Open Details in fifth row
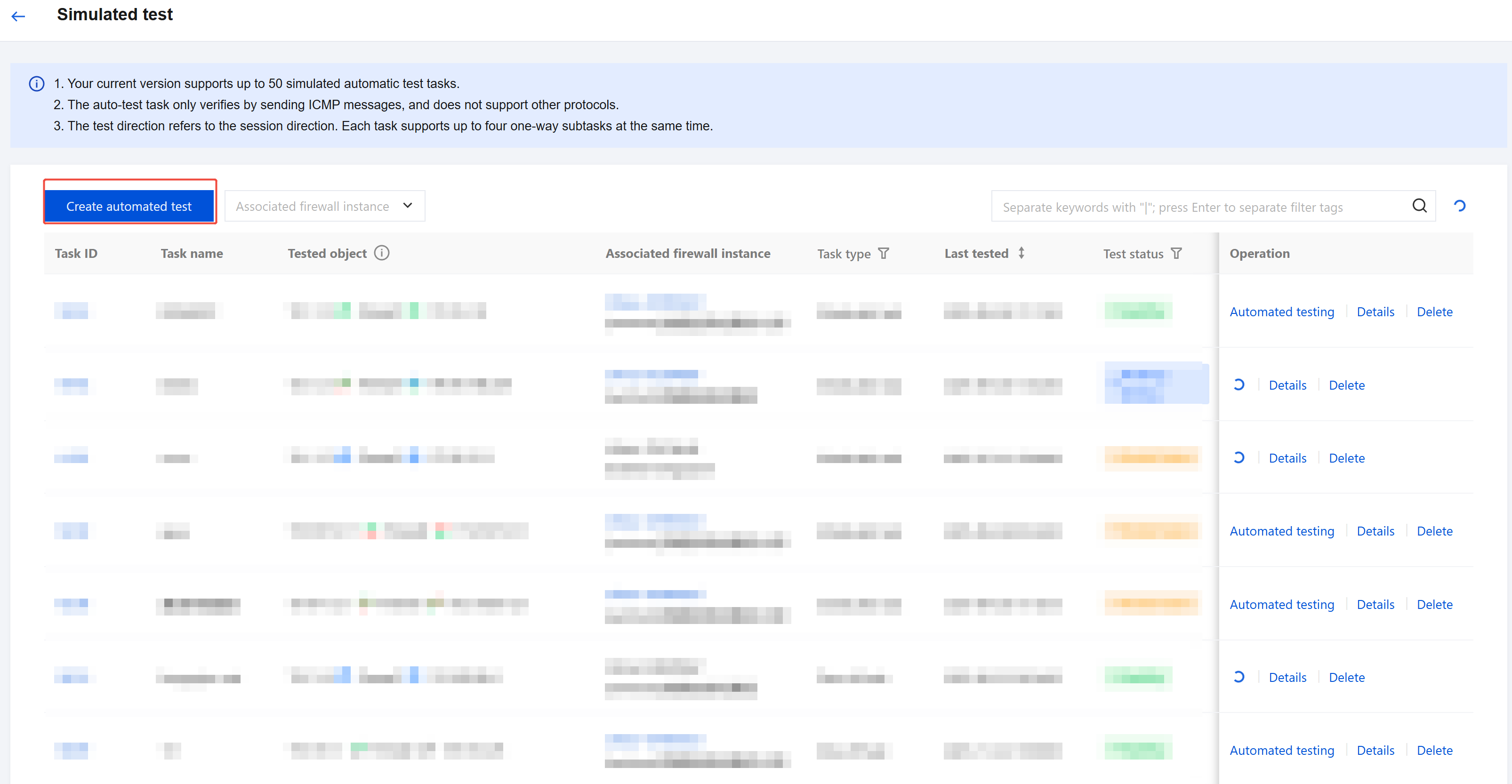Image resolution: width=1512 pixels, height=784 pixels. pyautogui.click(x=1375, y=604)
